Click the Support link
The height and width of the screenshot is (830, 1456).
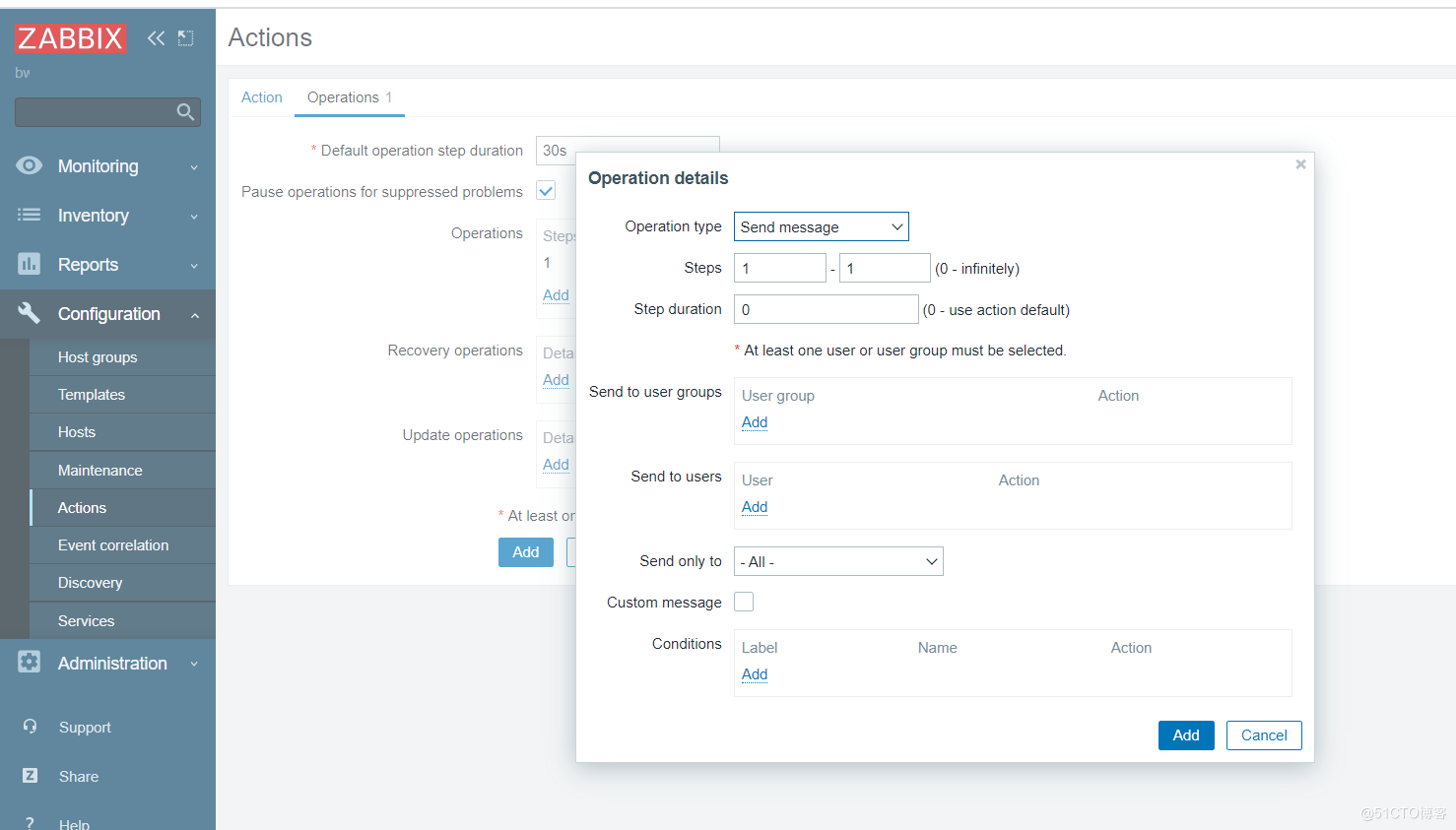(x=85, y=728)
